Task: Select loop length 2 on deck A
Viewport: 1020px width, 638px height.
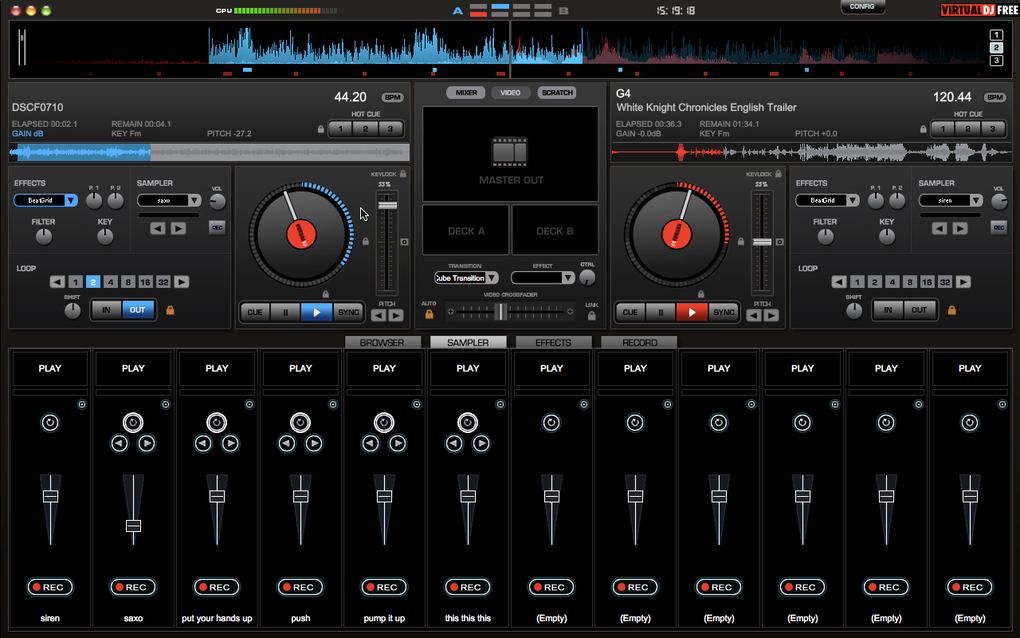Action: 93,282
